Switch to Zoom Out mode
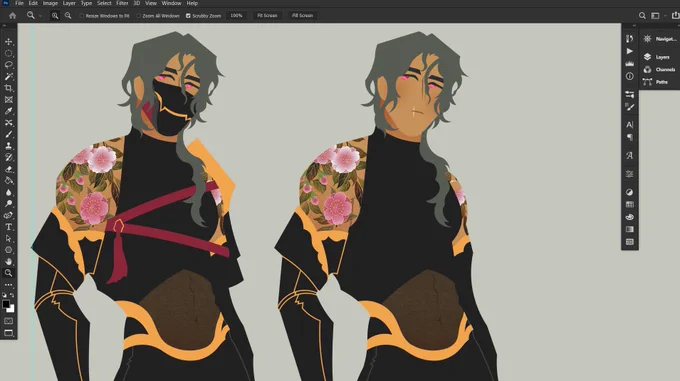This screenshot has width=680, height=381. coord(68,16)
